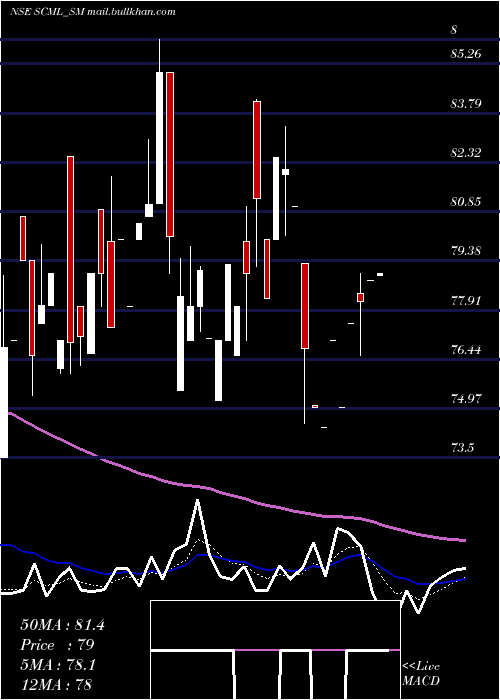Click the '12MA : 78' reading
Image resolution: width=500 pixels, height=700 pixels.
56,684
